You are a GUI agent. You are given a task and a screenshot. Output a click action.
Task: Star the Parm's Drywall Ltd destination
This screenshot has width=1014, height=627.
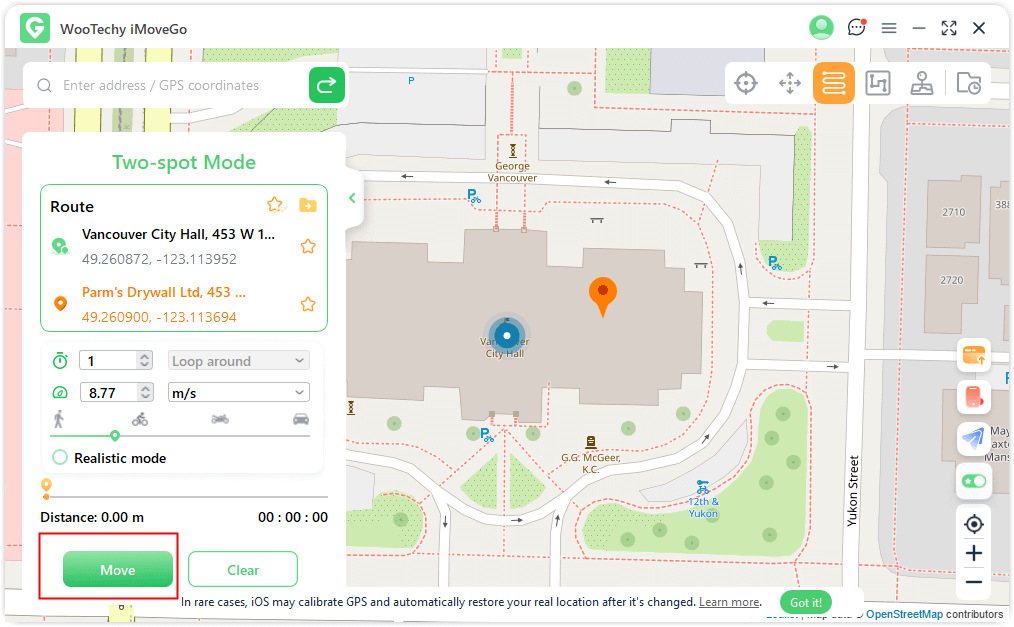(x=308, y=304)
